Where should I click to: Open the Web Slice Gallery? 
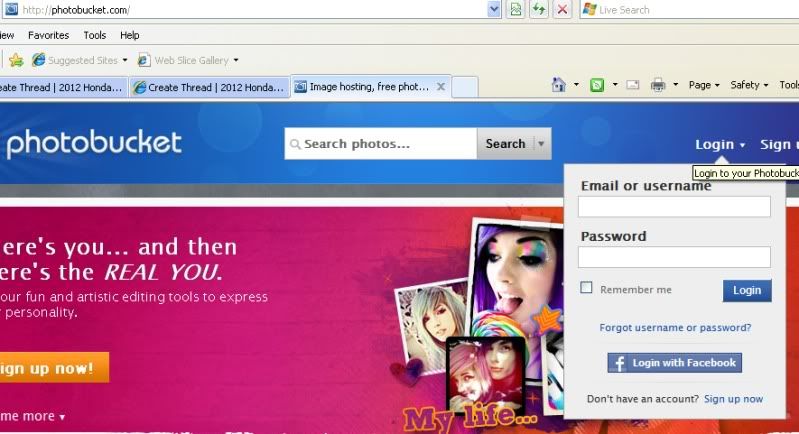[183, 60]
